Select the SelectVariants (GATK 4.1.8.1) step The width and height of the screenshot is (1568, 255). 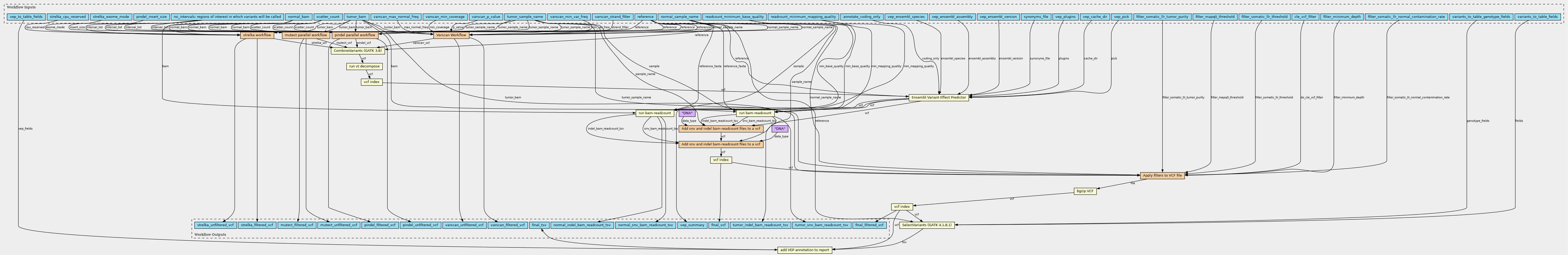(x=927, y=225)
